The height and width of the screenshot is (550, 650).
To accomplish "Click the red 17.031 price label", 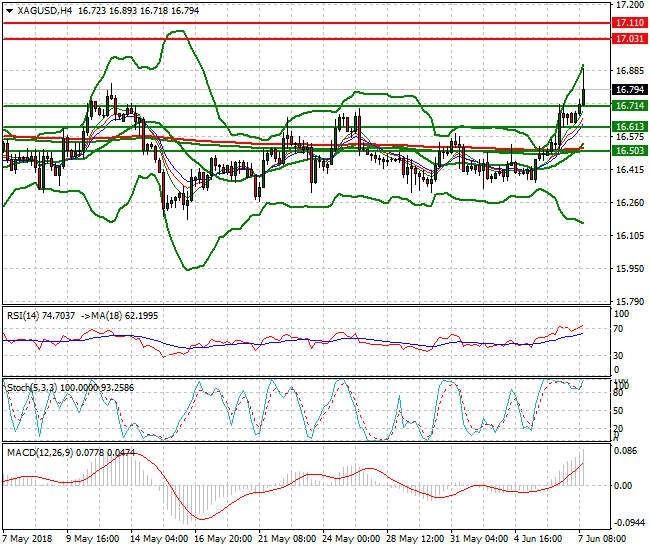I will (x=628, y=38).
